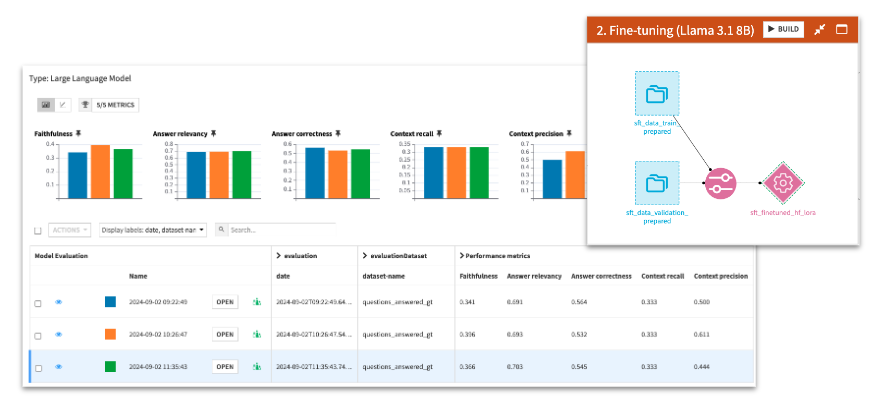This screenshot has width=878, height=405.
Task: Switch to the bar chart view icon
Action: click(x=46, y=105)
